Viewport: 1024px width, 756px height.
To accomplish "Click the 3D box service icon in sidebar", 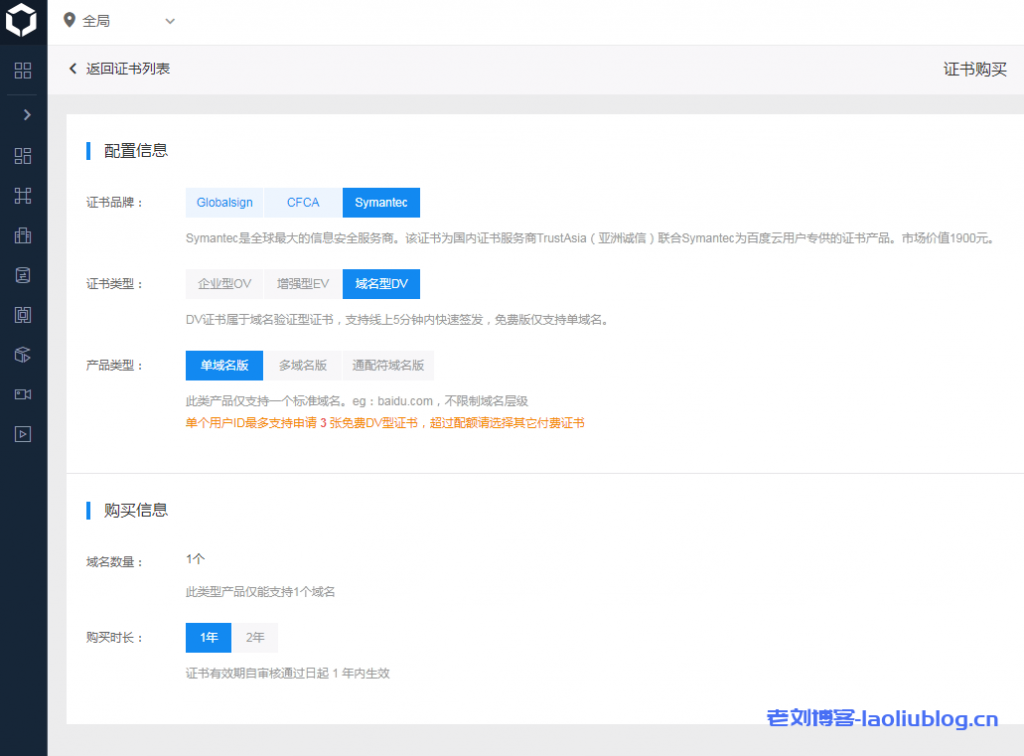I will [22, 353].
